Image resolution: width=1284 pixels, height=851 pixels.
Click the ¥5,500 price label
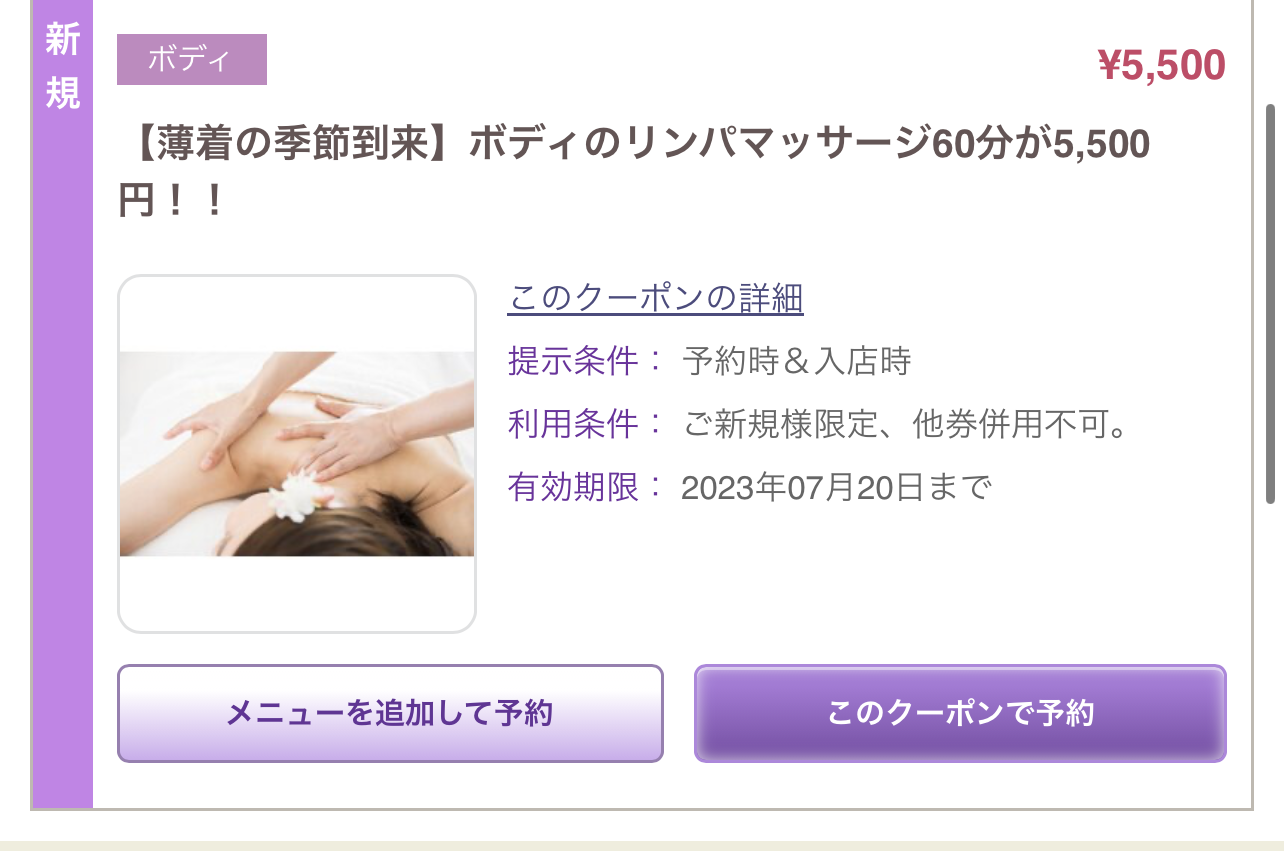click(1161, 66)
